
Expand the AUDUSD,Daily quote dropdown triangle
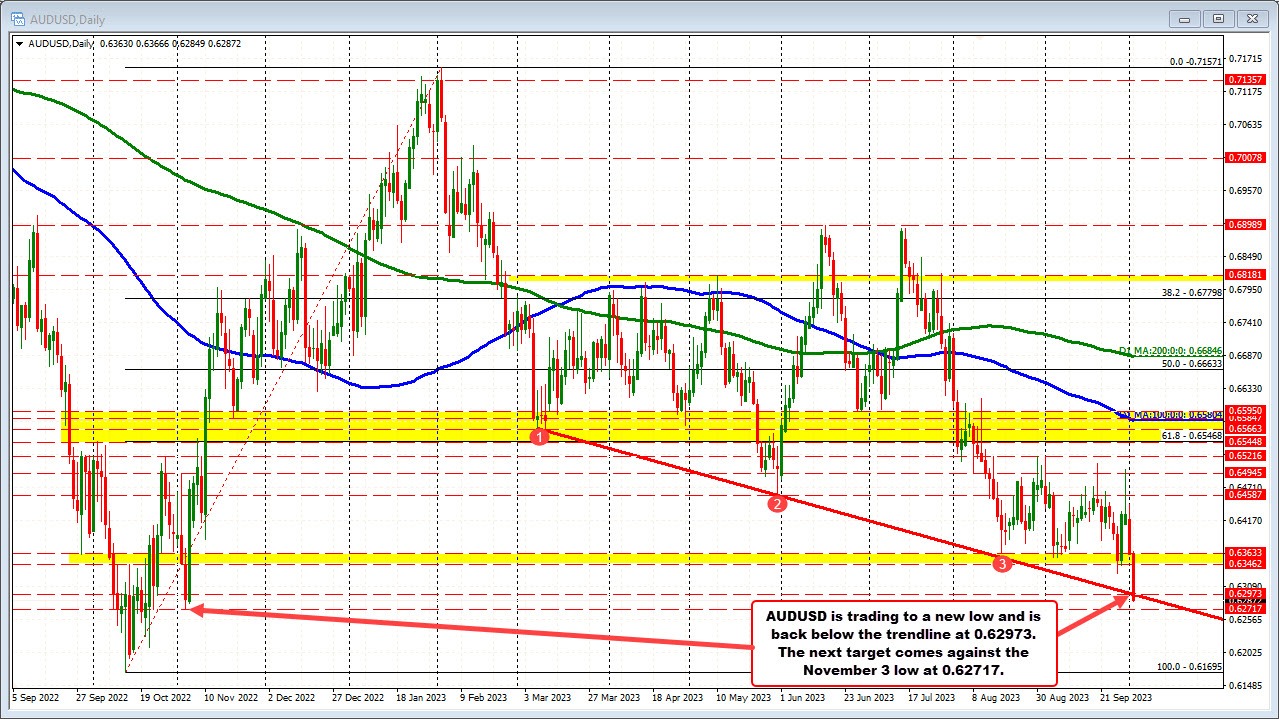(19, 43)
